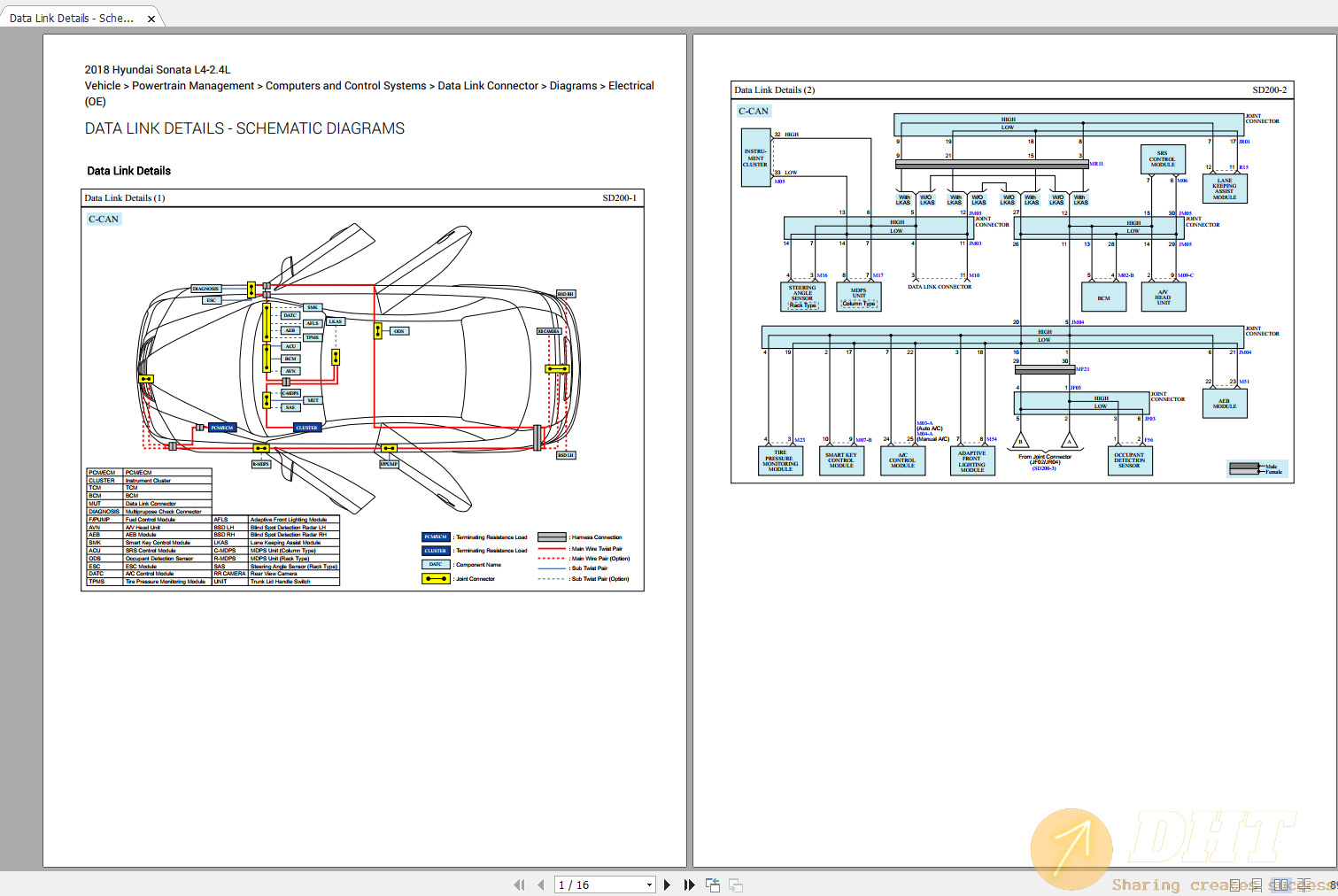The image size is (1338, 896).
Task: Go to the next page
Action: click(667, 884)
